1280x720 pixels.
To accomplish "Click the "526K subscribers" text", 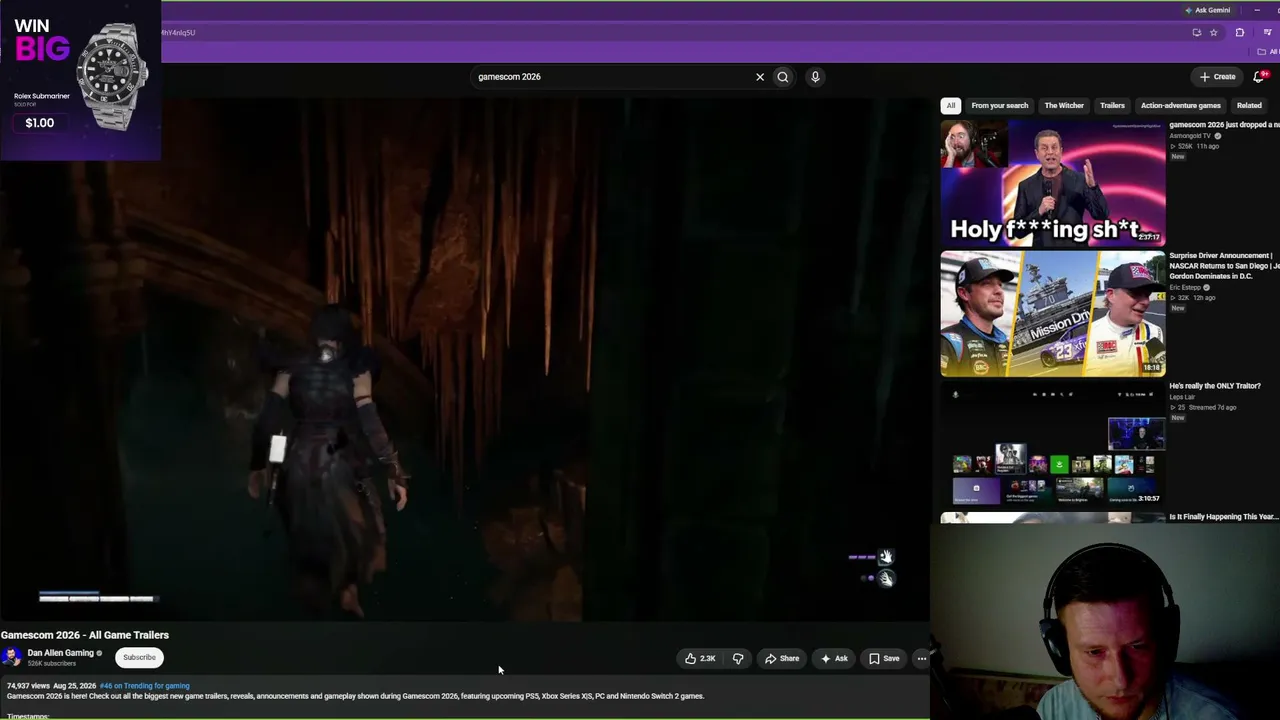I will (x=52, y=664).
